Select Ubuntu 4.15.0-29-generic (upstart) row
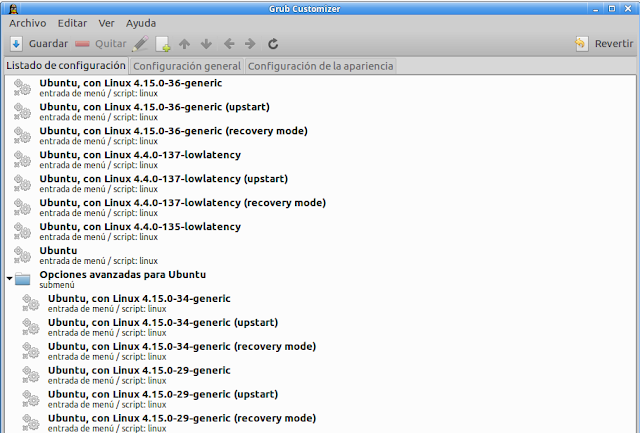The height and width of the screenshot is (433, 640). [x=320, y=399]
